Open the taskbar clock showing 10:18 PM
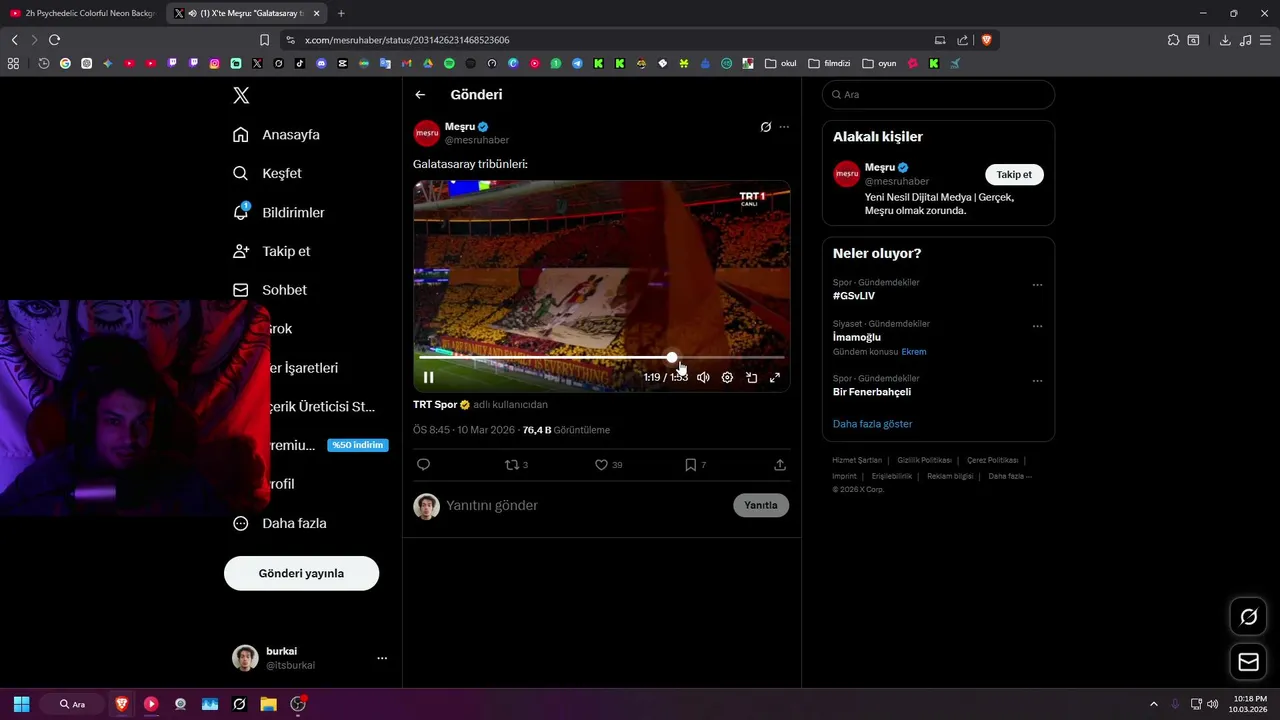This screenshot has width=1280, height=720. point(1250,704)
